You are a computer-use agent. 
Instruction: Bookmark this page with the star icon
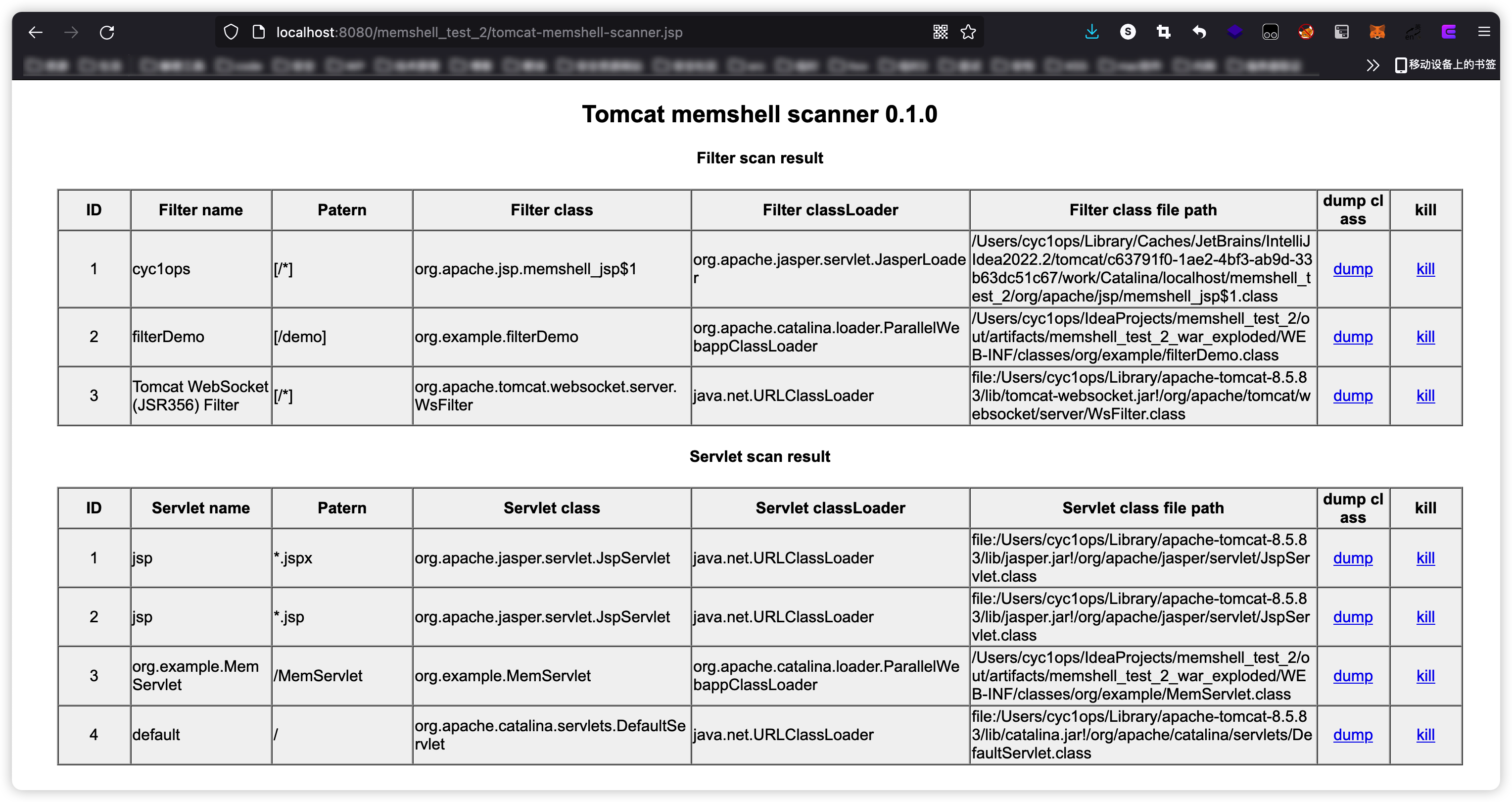point(968,32)
